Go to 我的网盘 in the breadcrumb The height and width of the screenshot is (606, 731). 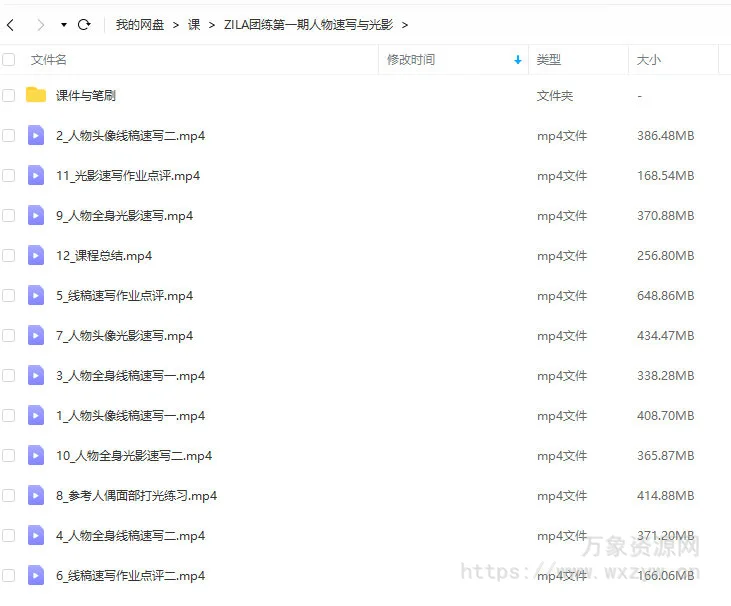[x=140, y=24]
